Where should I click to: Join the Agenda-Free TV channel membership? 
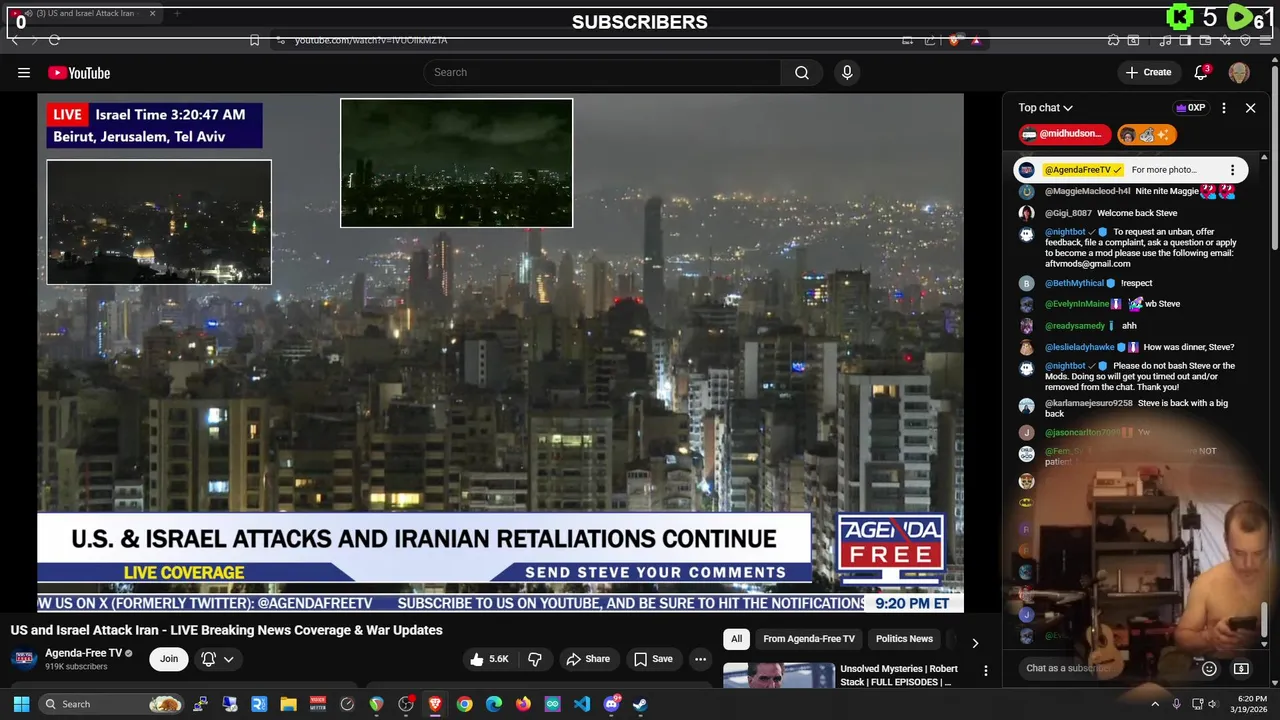pyautogui.click(x=169, y=658)
